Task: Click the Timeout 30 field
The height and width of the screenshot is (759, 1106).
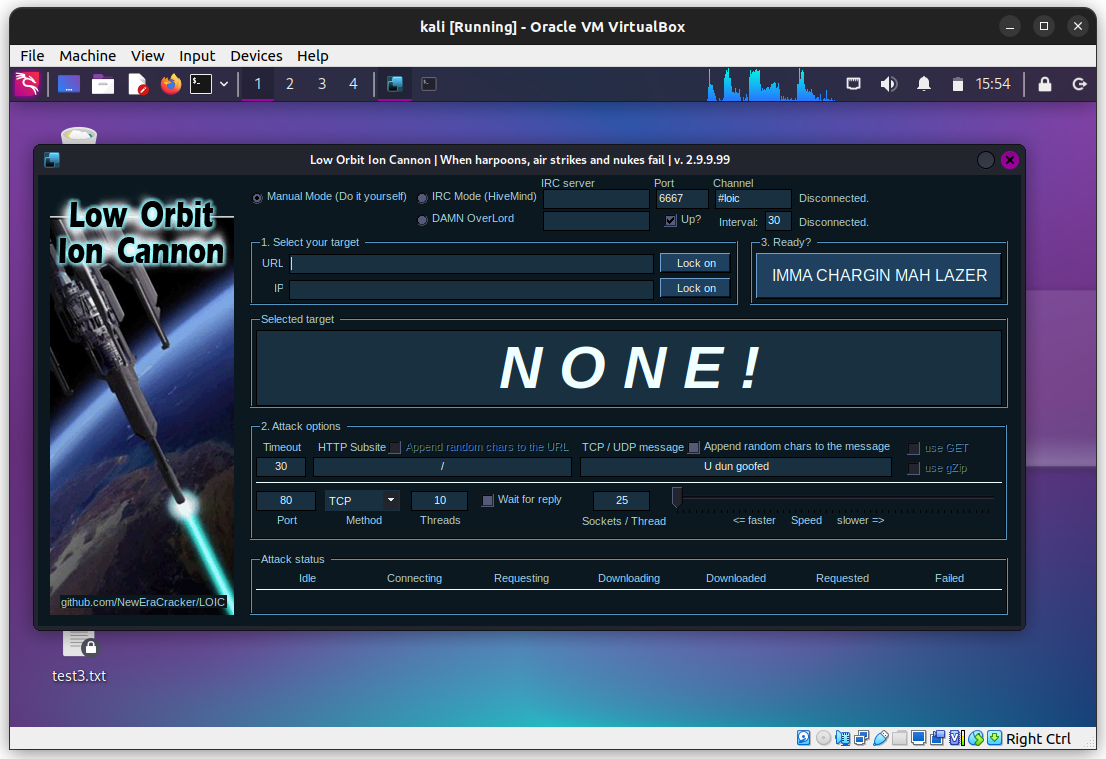Action: [281, 467]
